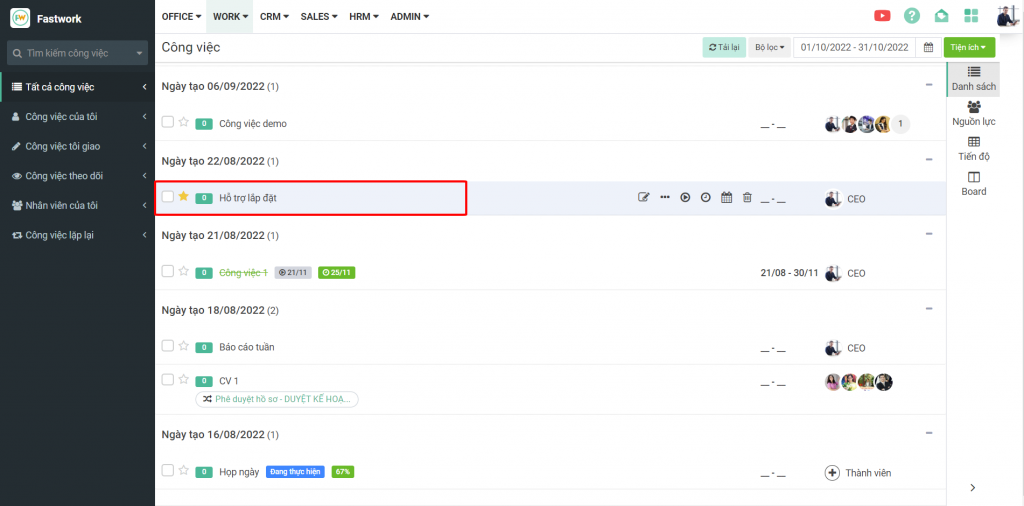This screenshot has width=1024, height=506.
Task: Unstar the Hỗ trợ lắp đặt task
Action: click(184, 197)
